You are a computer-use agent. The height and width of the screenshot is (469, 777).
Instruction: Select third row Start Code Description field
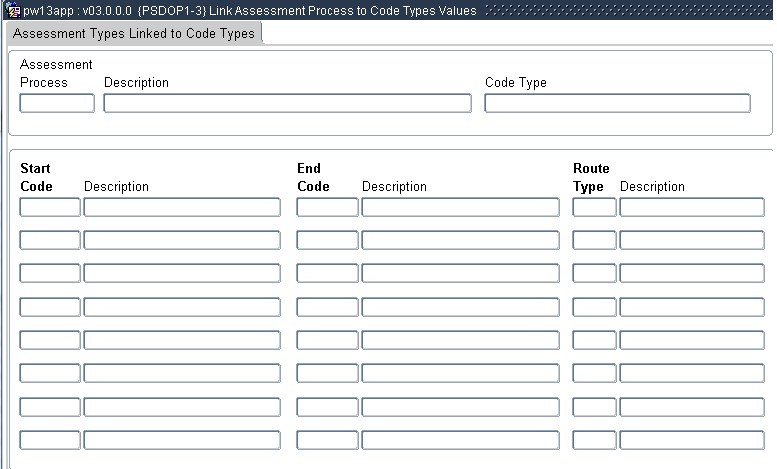[x=182, y=273]
